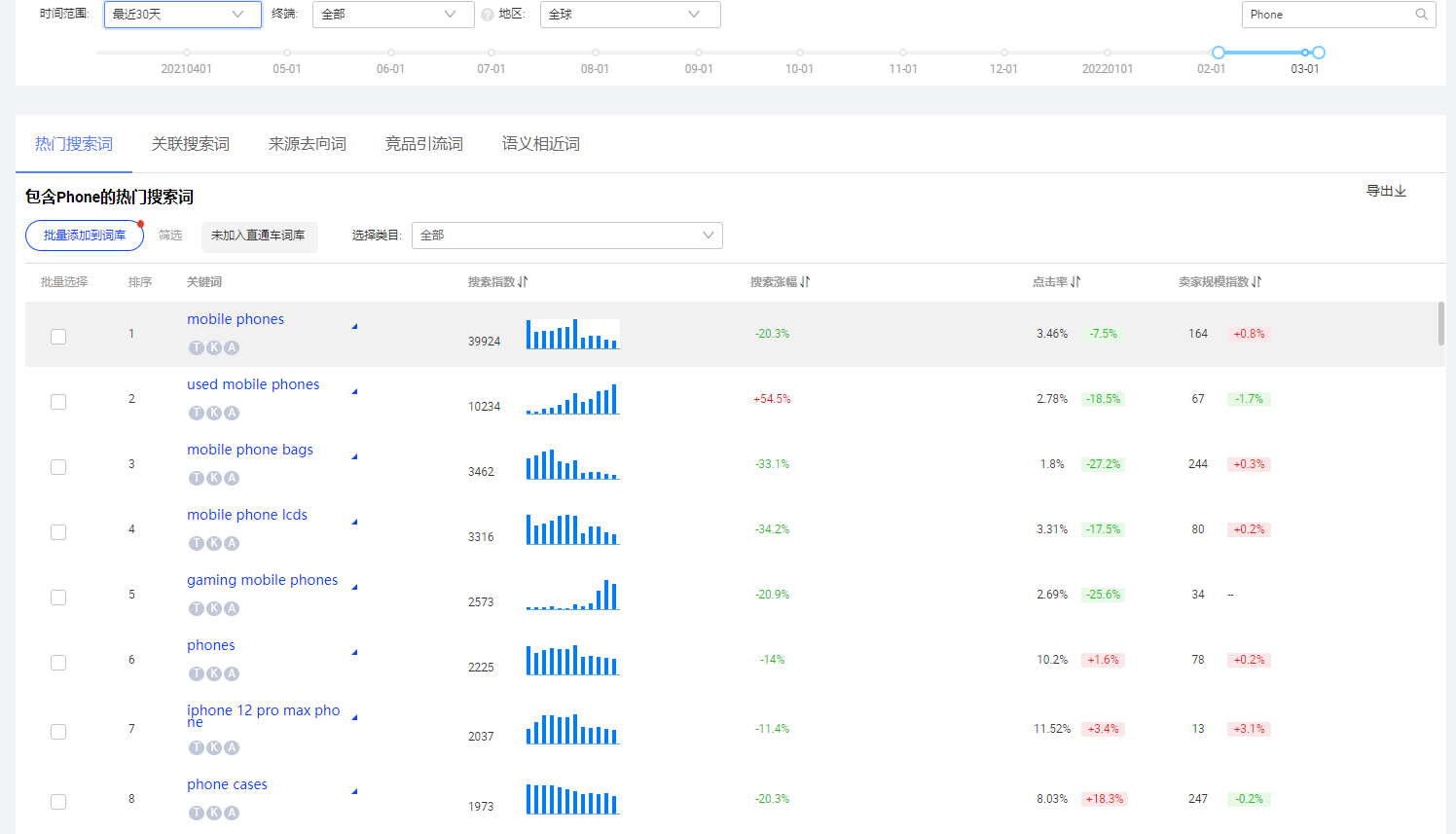Click the 批量添加到词库 button
Screen dimensions: 1456x834
pyautogui.click(x=84, y=236)
